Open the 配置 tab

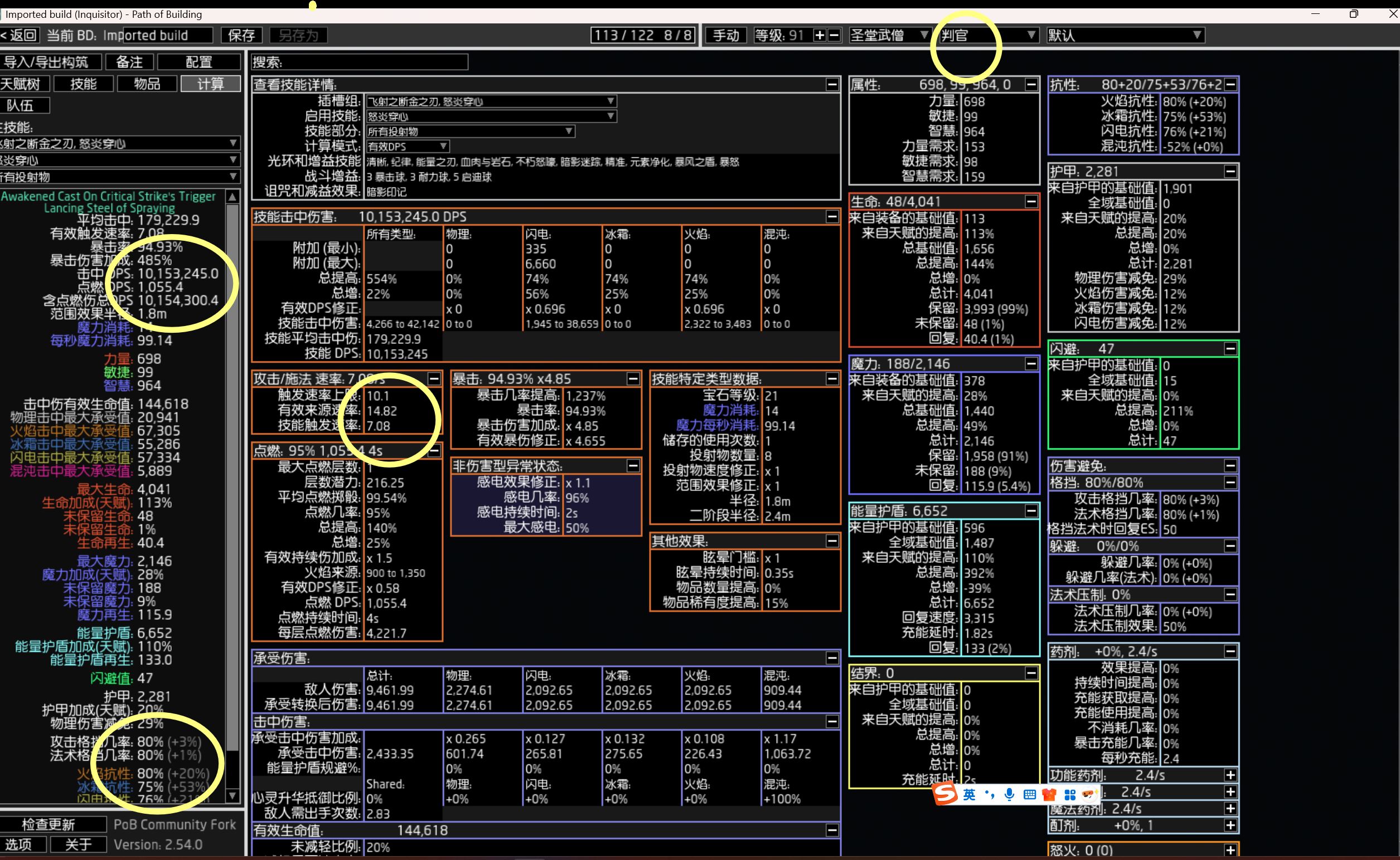[x=199, y=62]
